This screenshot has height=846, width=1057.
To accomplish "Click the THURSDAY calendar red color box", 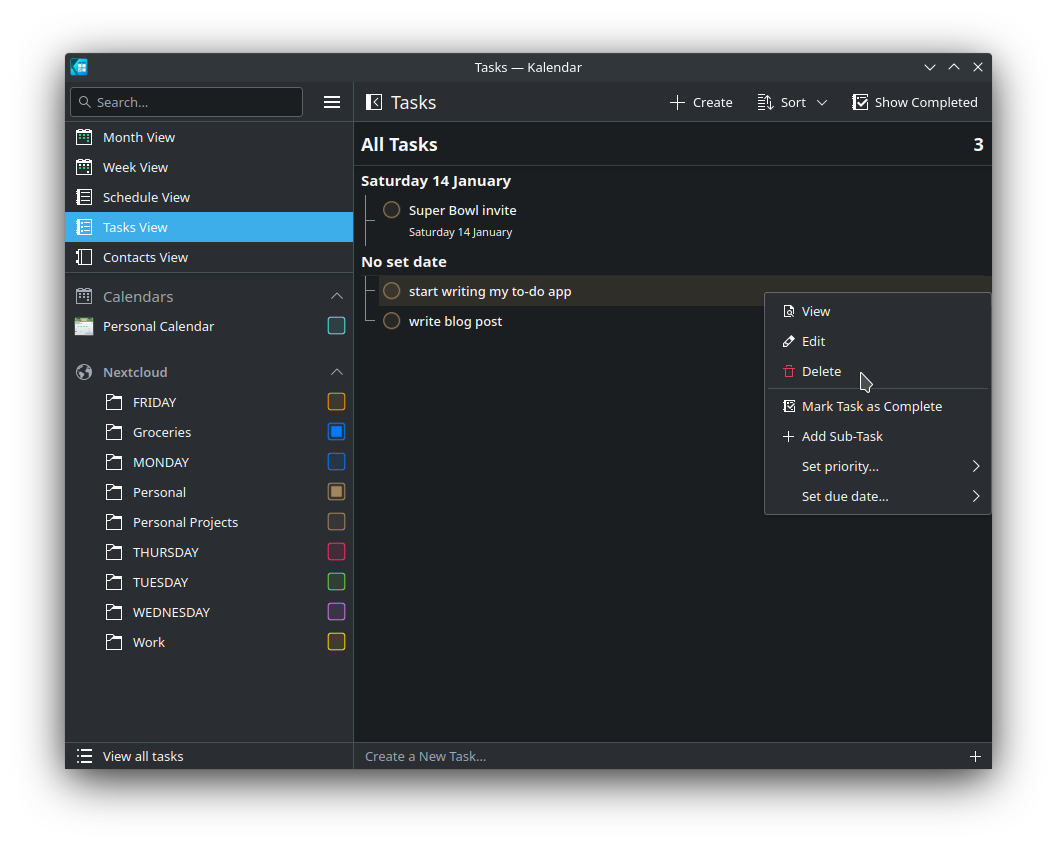I will (336, 552).
